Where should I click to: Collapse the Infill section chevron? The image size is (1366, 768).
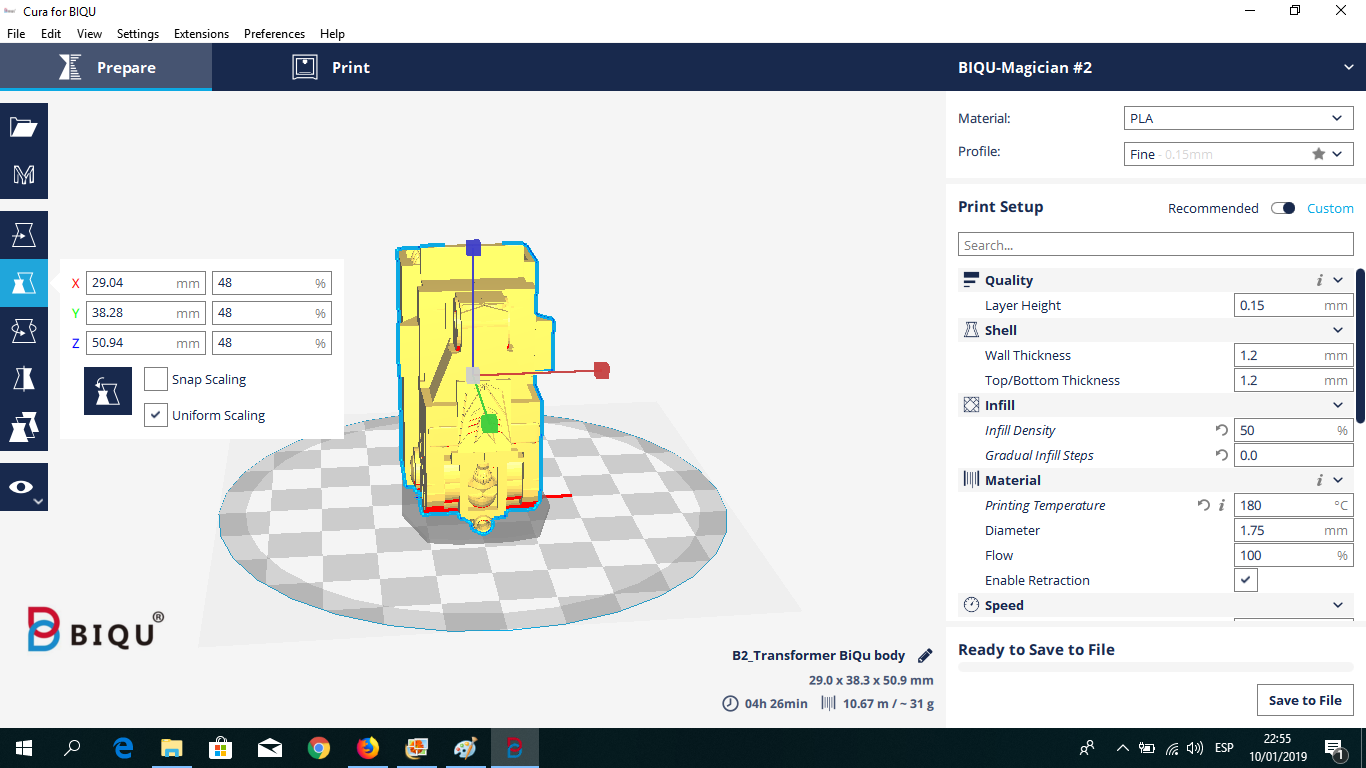(x=1338, y=405)
